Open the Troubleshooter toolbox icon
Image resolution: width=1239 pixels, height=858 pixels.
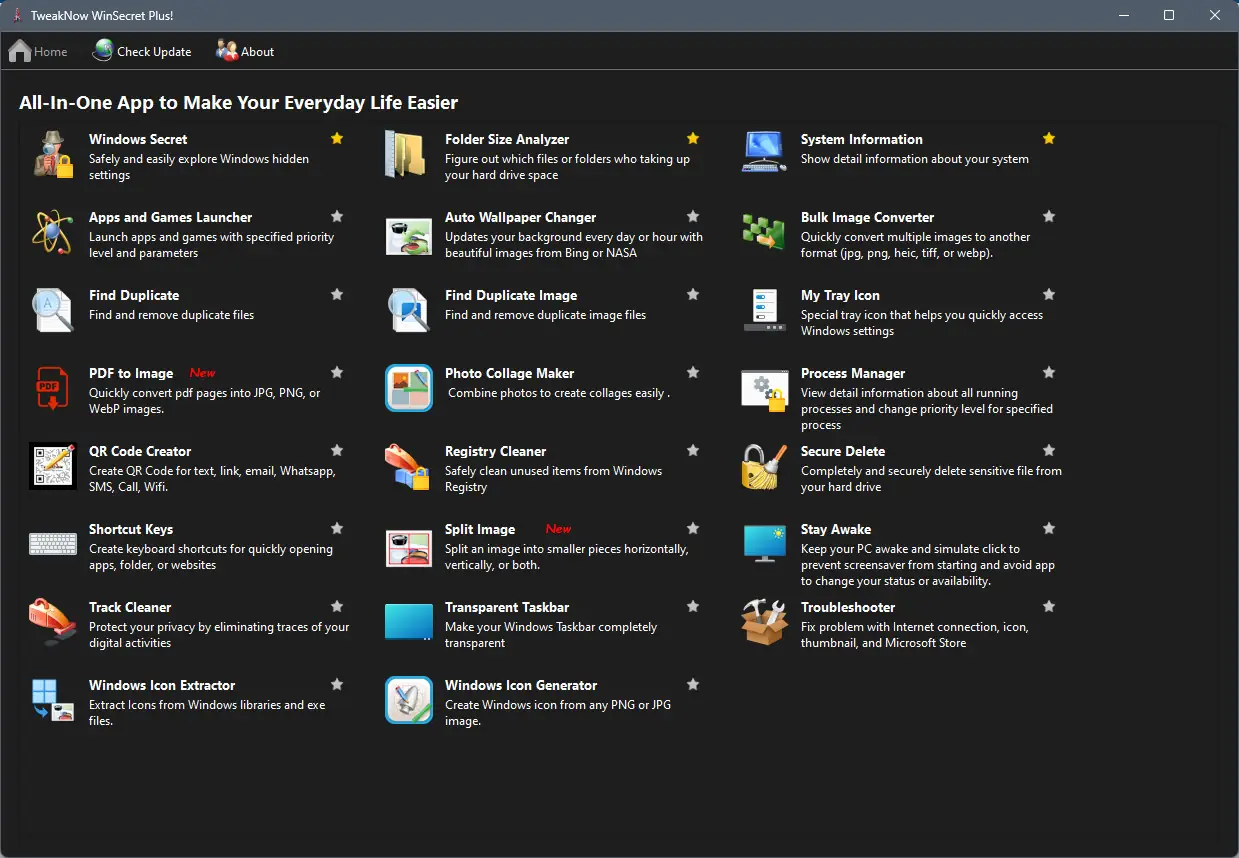point(764,622)
